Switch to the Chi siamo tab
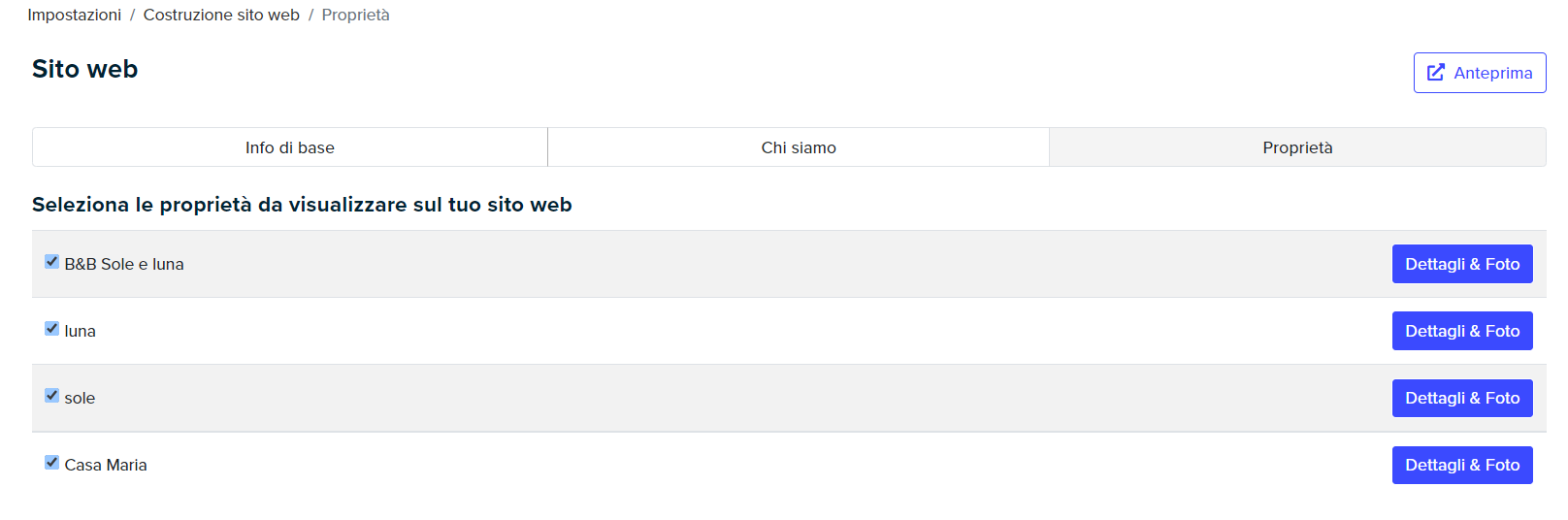The height and width of the screenshot is (520, 1568). point(799,147)
